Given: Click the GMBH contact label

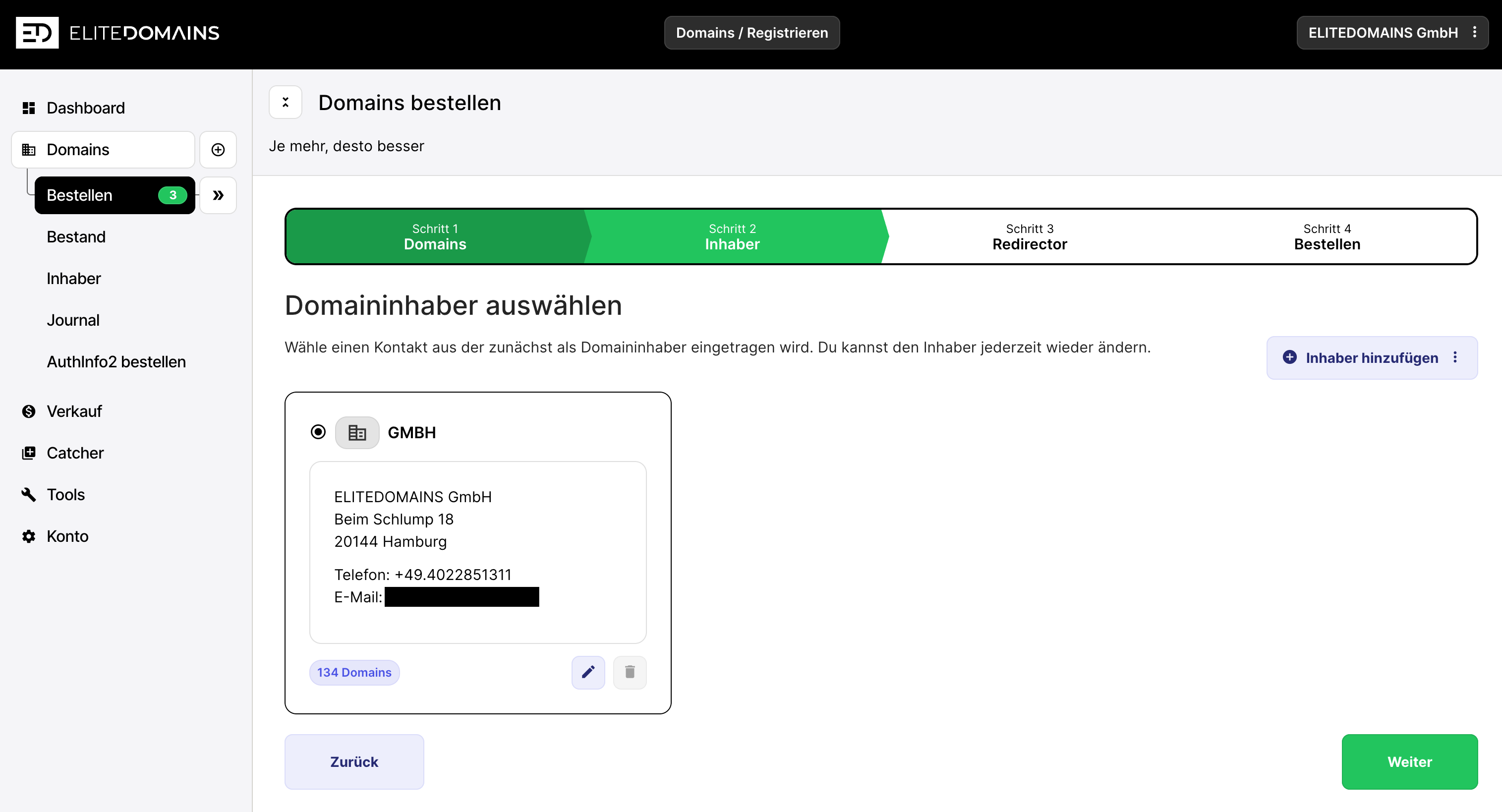Looking at the screenshot, I should [x=411, y=433].
